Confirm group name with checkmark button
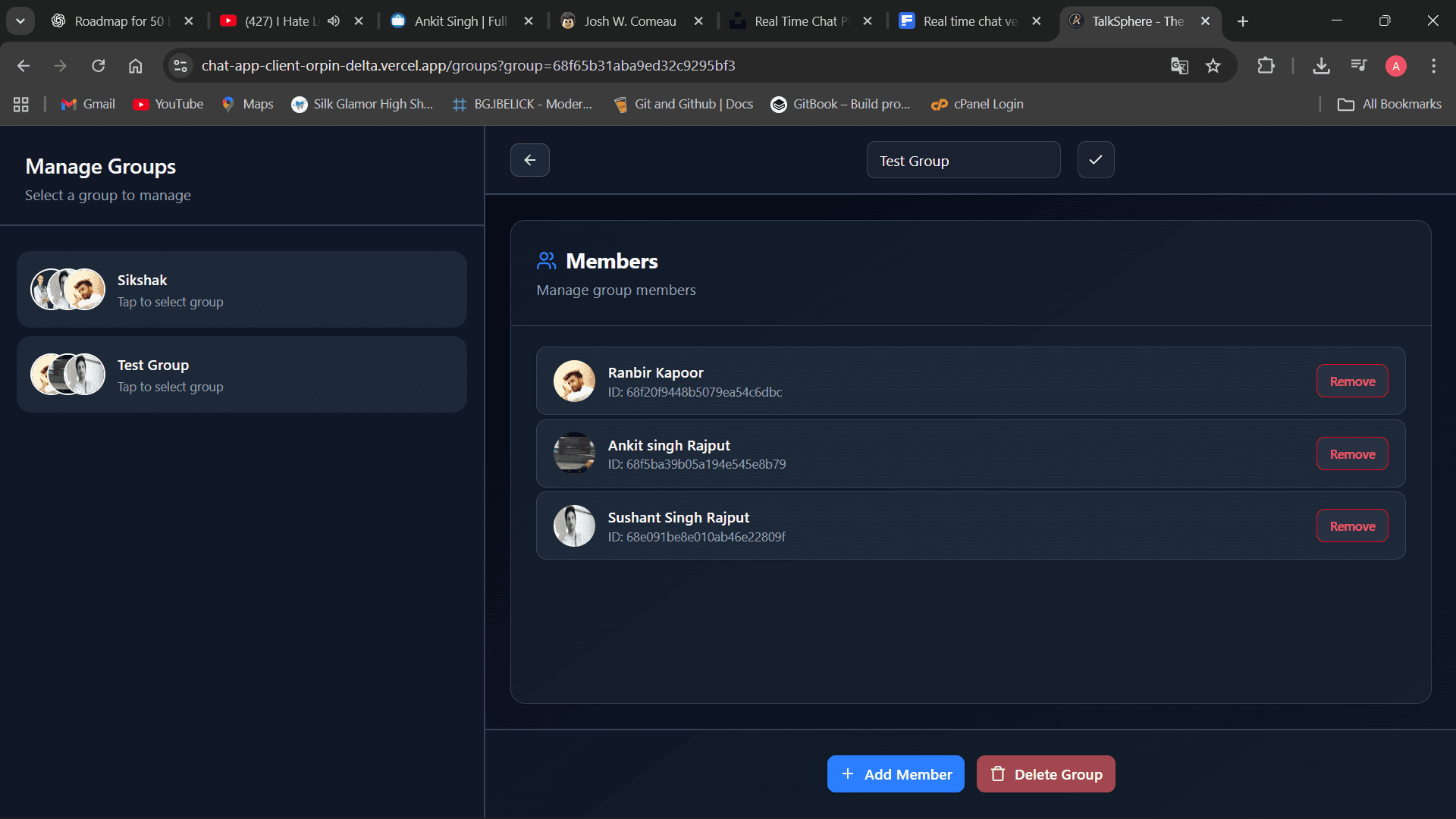Image resolution: width=1456 pixels, height=819 pixels. pos(1095,160)
